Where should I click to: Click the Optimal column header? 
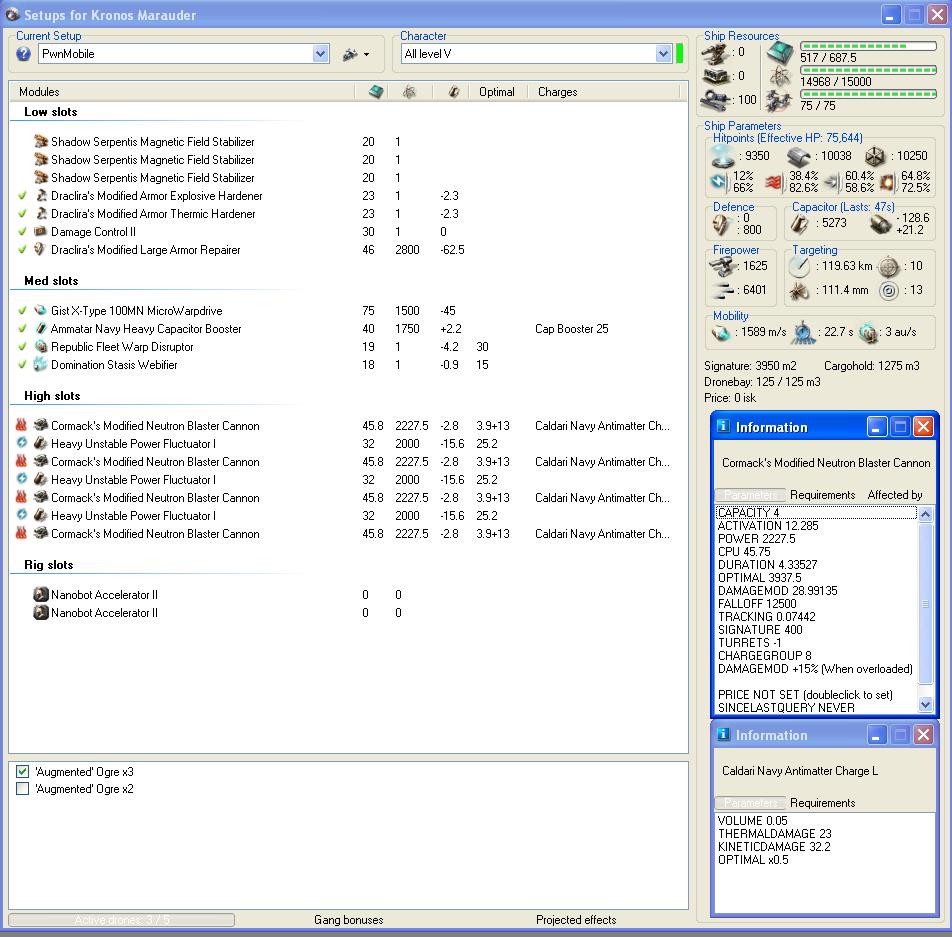point(496,92)
